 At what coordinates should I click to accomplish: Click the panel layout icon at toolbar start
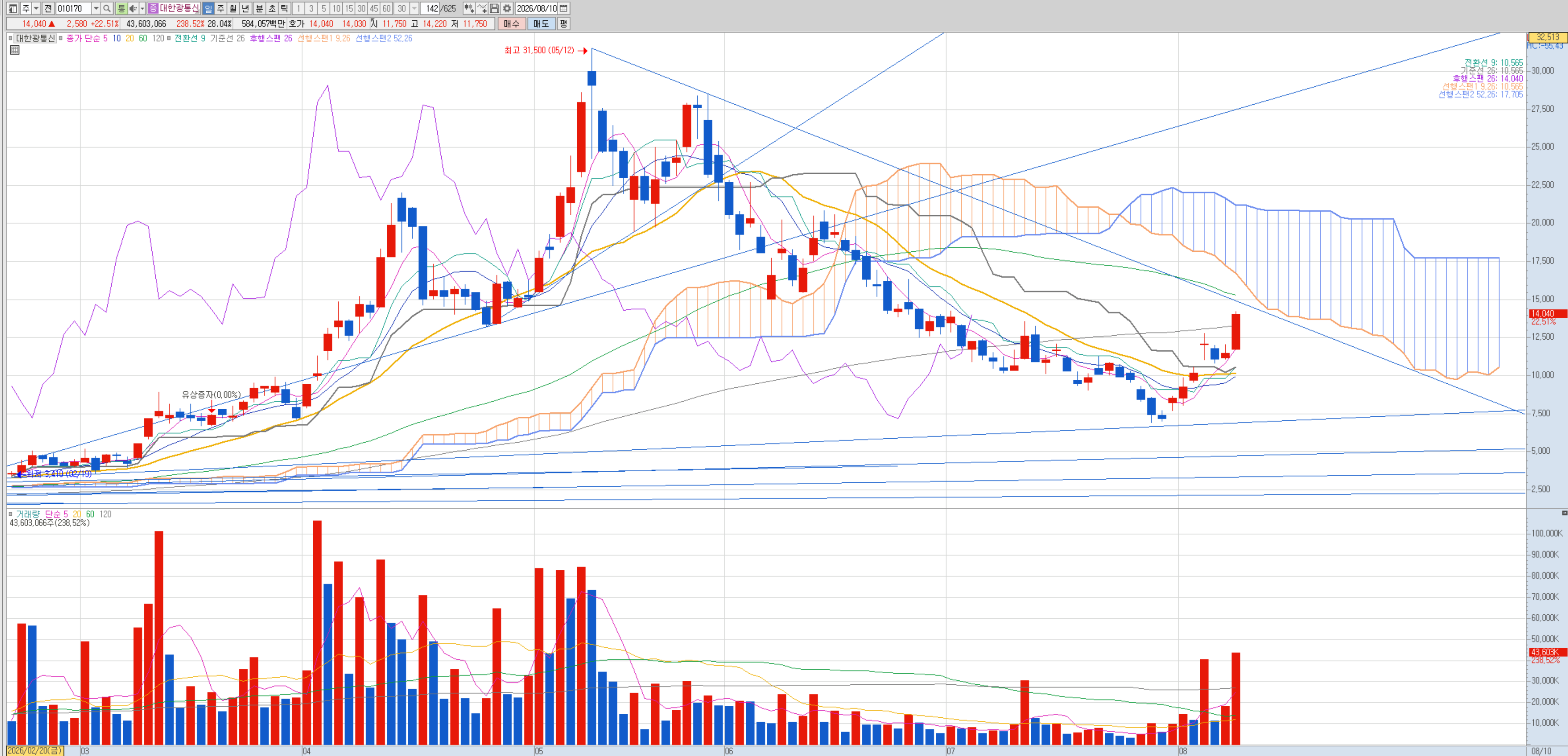13,8
